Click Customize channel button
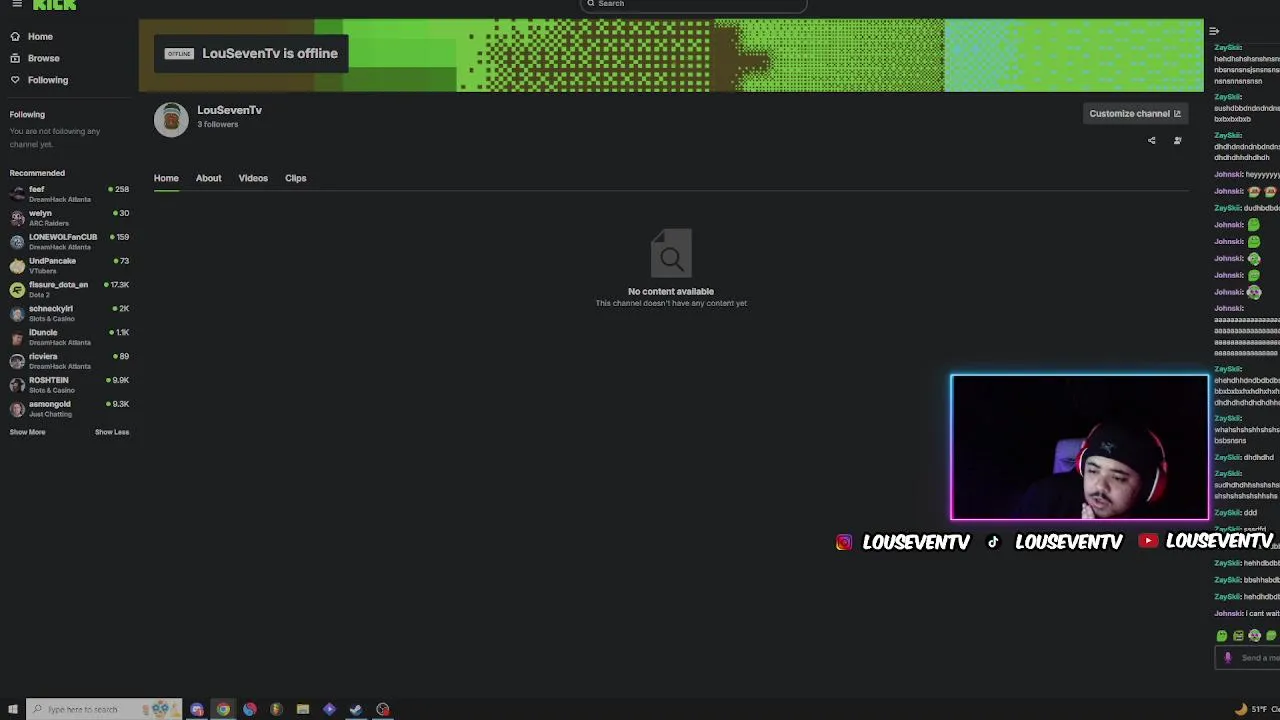This screenshot has height=720, width=1280. (x=1135, y=114)
